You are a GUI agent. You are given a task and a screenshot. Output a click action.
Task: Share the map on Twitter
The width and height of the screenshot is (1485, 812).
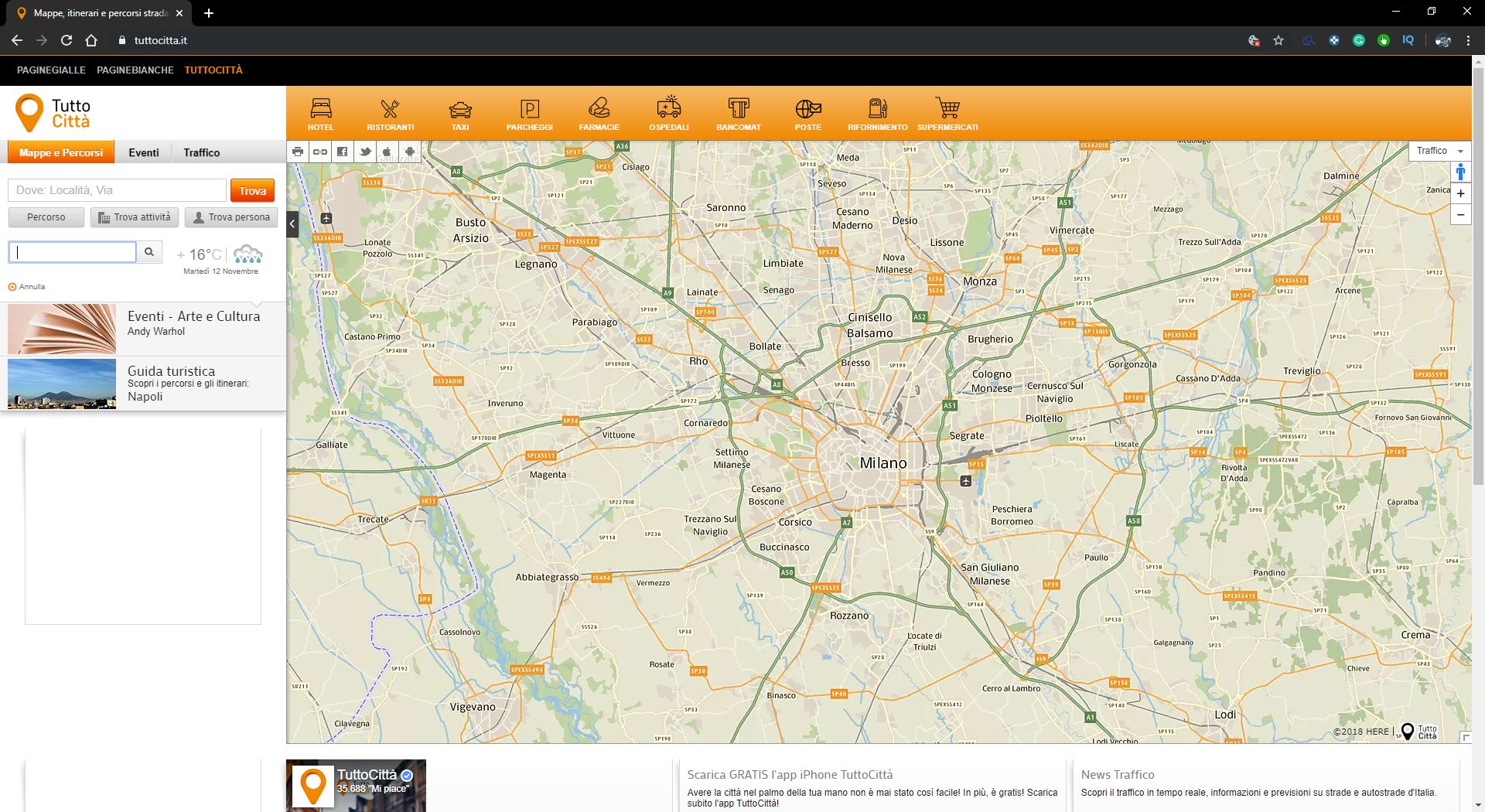(x=364, y=152)
